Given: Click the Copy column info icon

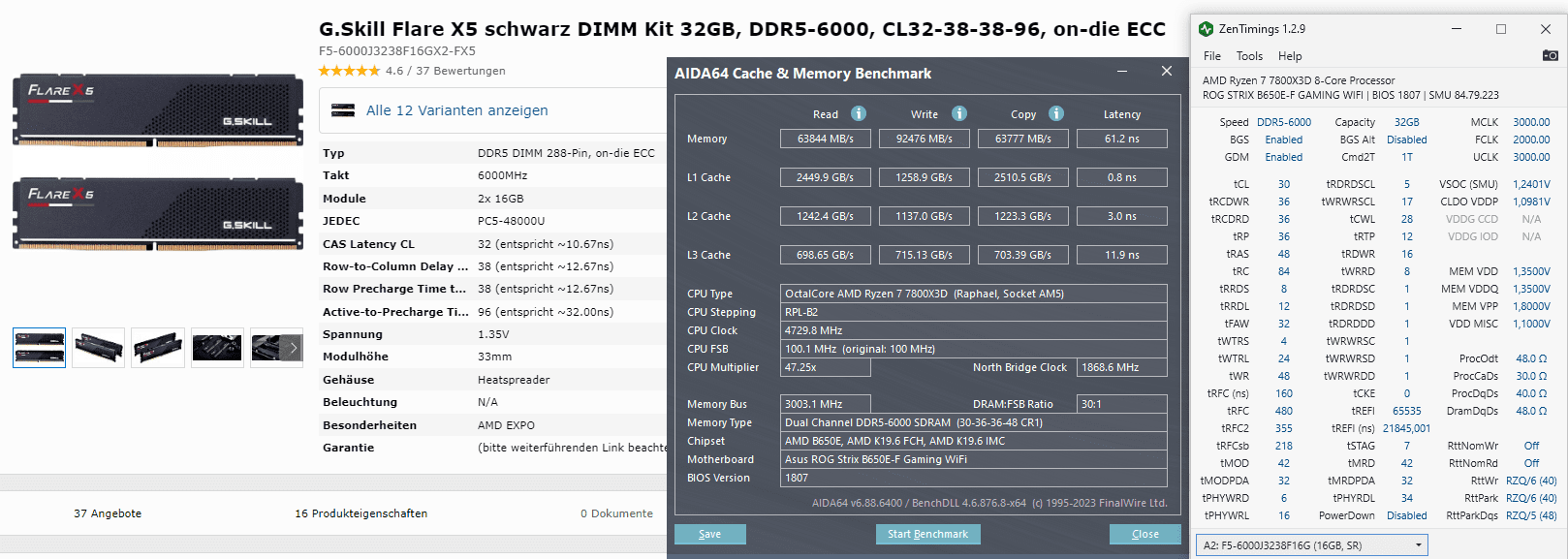Looking at the screenshot, I should point(1056,113).
